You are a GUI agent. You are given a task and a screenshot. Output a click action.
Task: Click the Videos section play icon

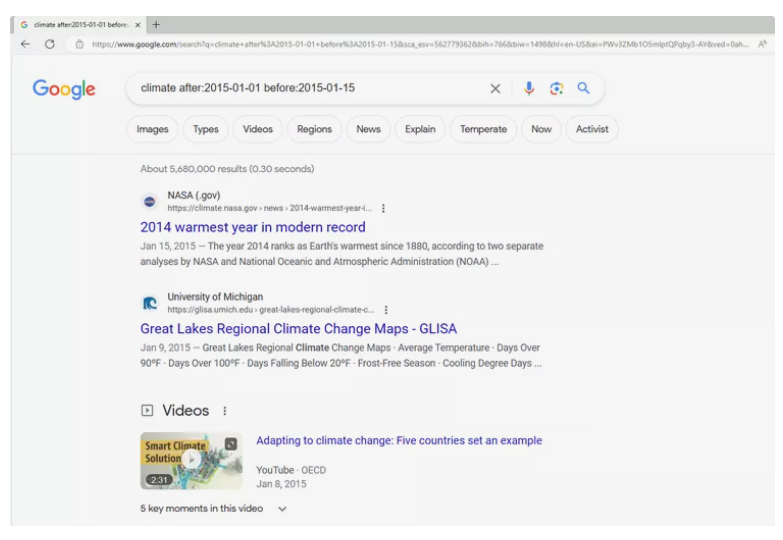click(x=147, y=411)
